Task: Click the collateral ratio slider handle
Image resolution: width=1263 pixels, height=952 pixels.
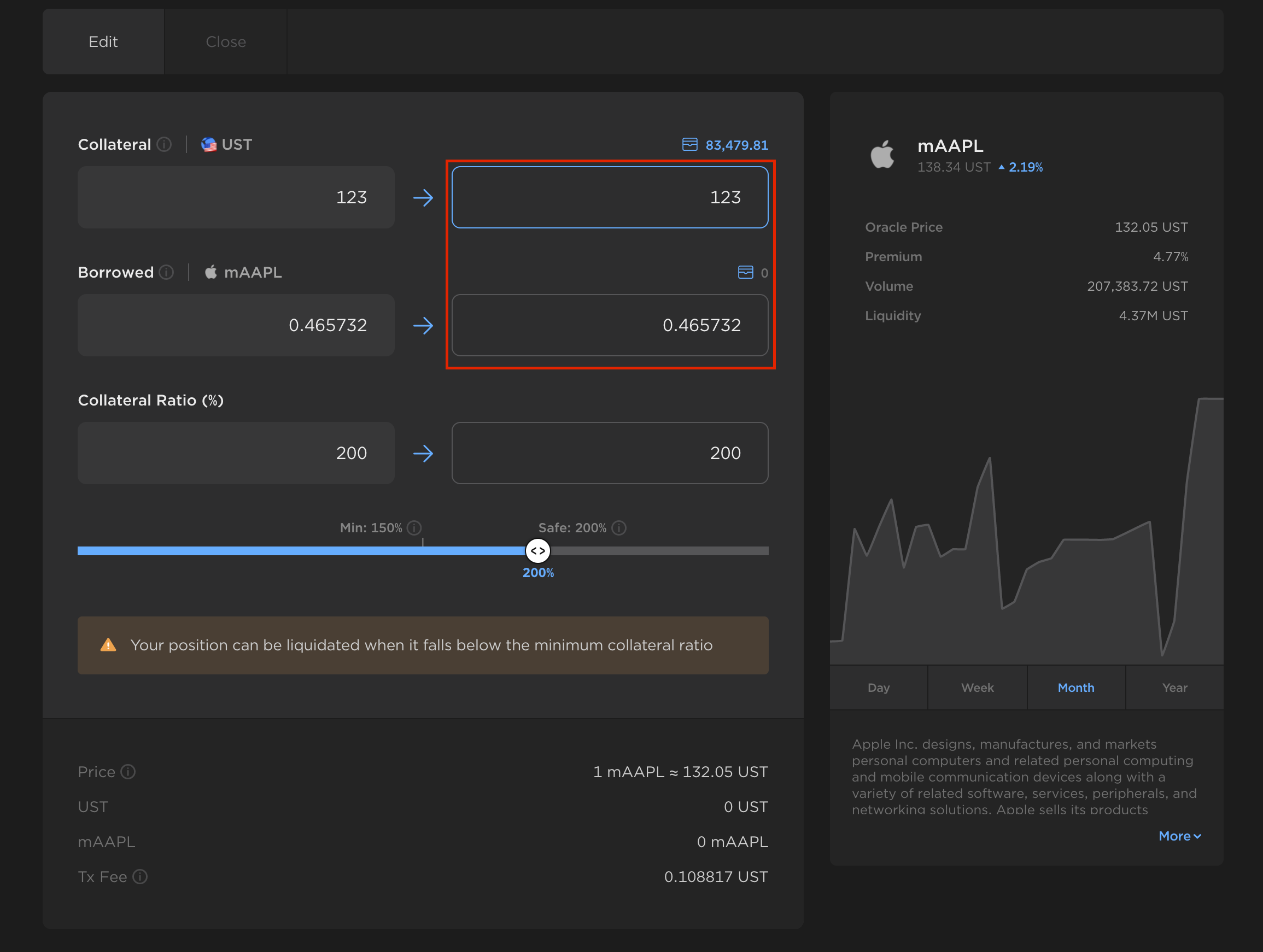Action: click(x=537, y=551)
